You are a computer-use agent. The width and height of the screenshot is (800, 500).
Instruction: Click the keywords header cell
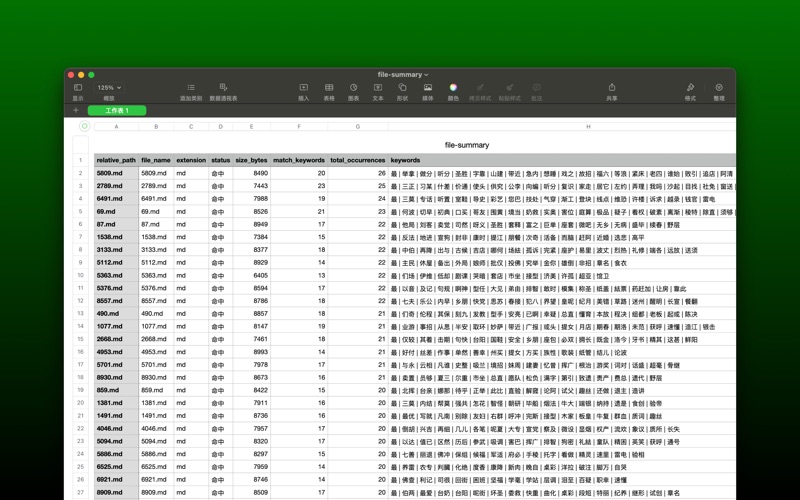click(562, 160)
